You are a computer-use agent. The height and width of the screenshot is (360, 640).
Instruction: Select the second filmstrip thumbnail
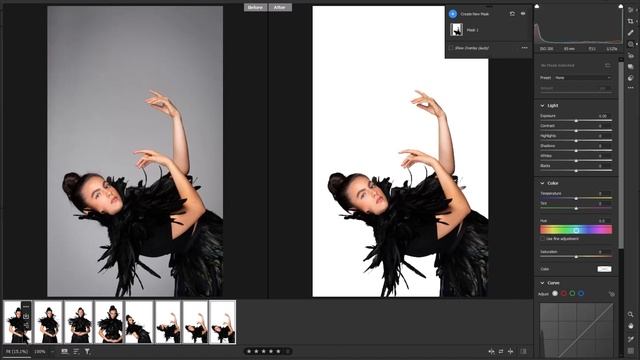tap(48, 322)
